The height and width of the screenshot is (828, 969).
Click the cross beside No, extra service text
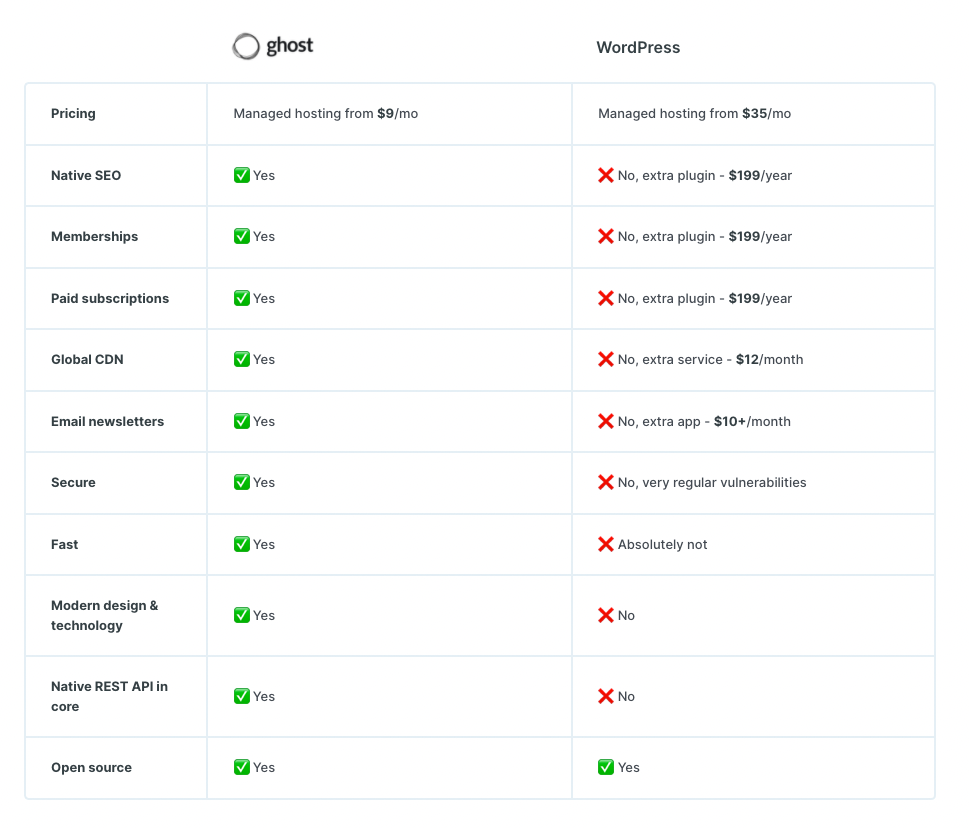[x=606, y=359]
